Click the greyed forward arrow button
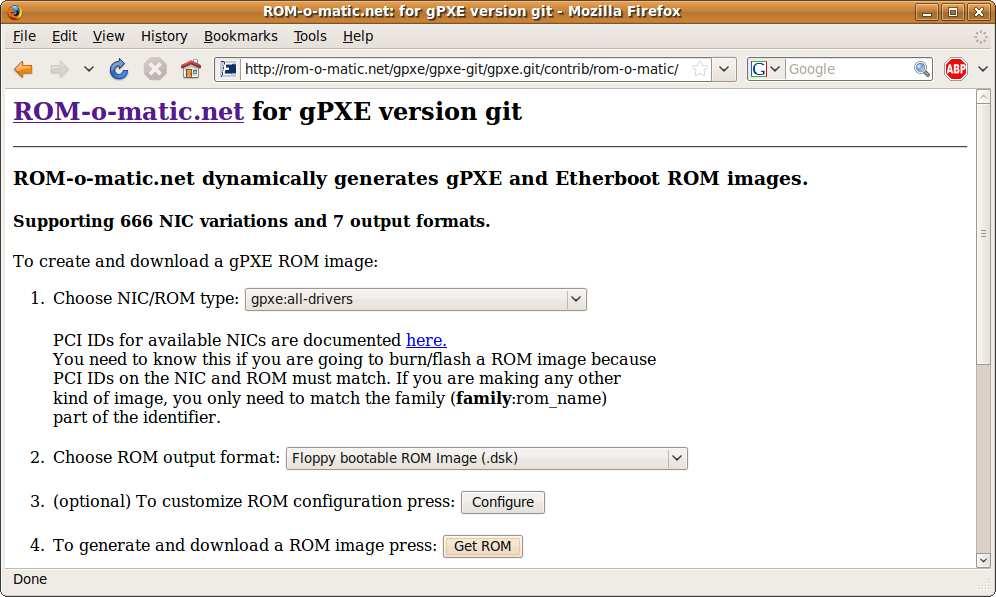The height and width of the screenshot is (597, 996). click(59, 69)
